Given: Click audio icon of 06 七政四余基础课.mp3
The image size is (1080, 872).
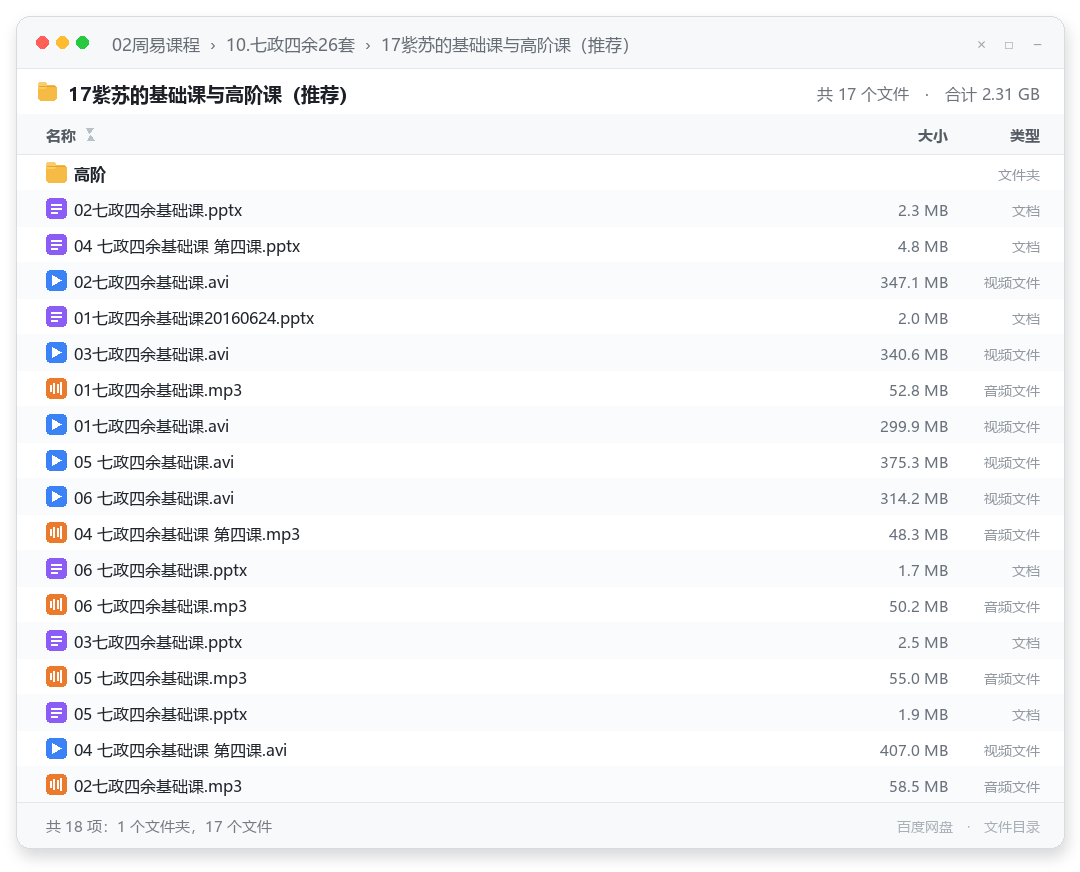Looking at the screenshot, I should pyautogui.click(x=56, y=605).
